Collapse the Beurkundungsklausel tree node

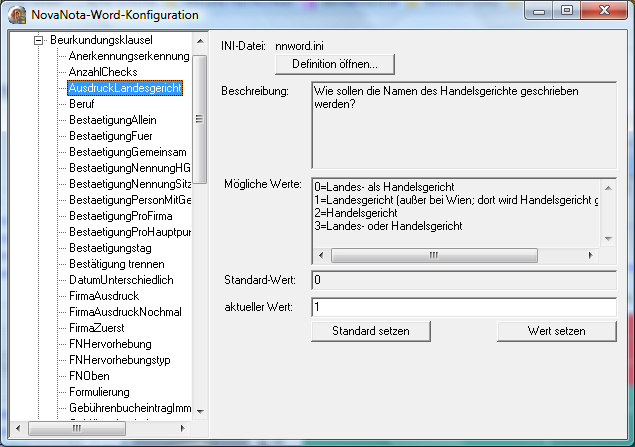click(38, 40)
